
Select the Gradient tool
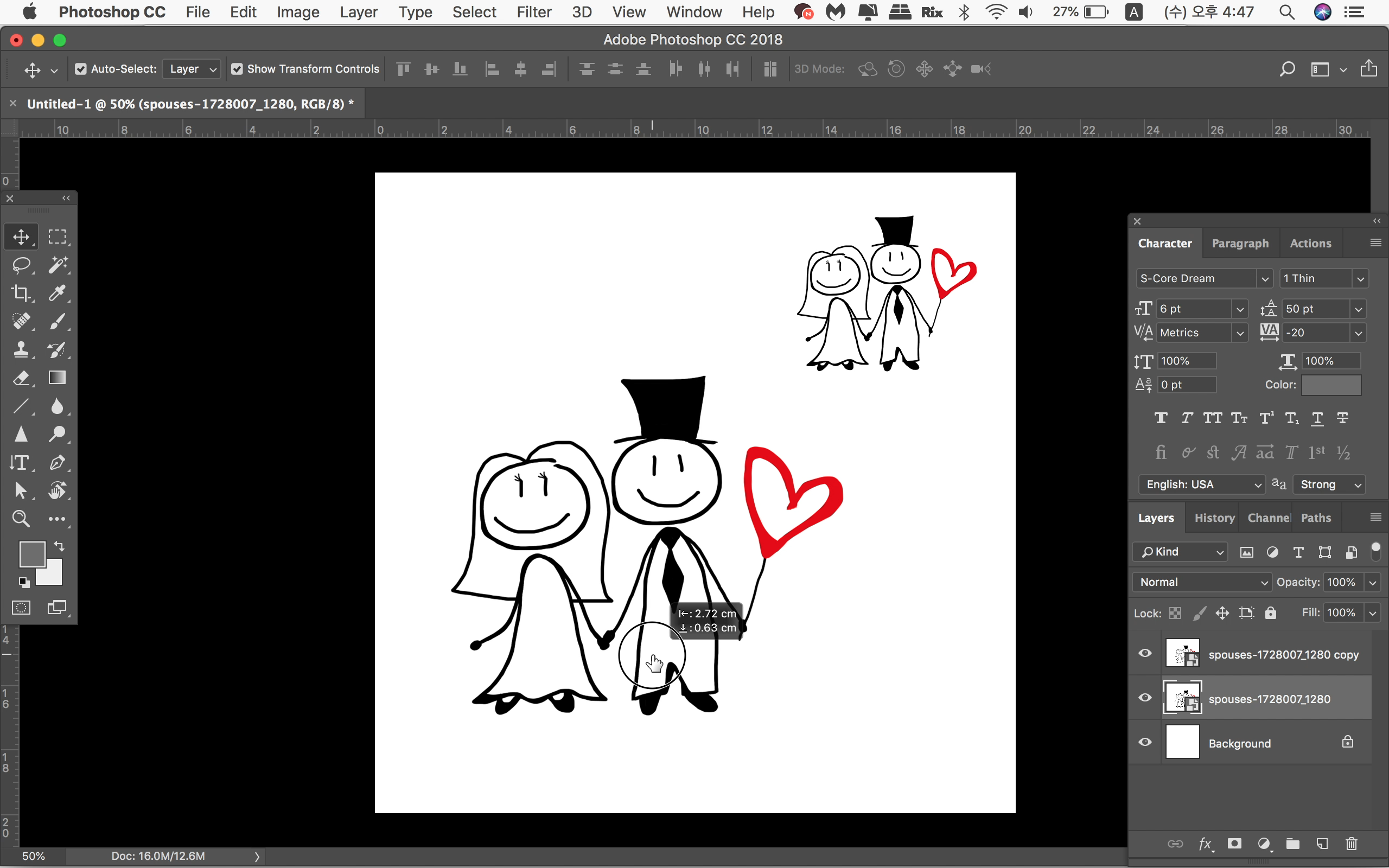(x=57, y=378)
